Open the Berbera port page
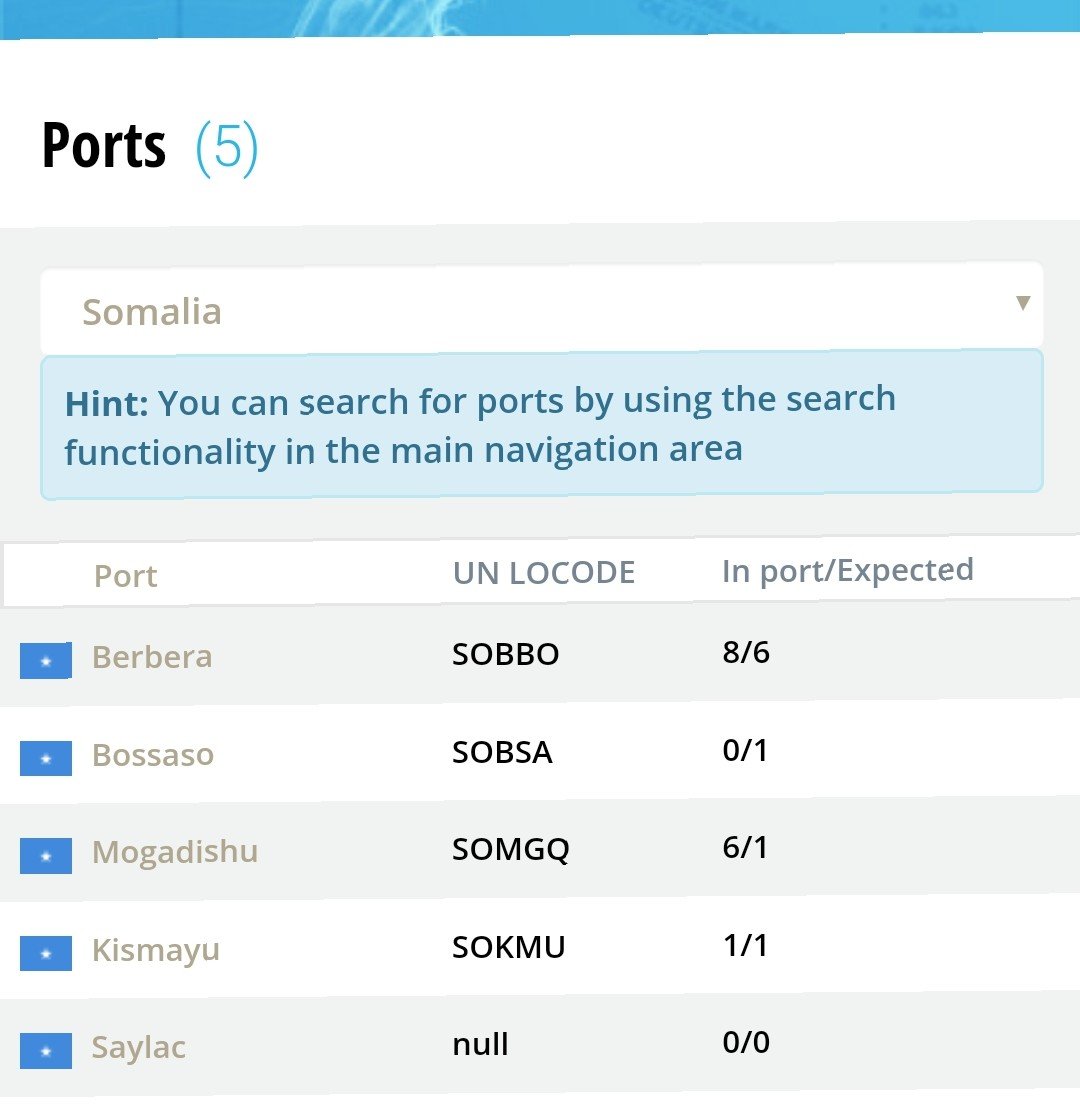This screenshot has width=1080, height=1115. (152, 657)
